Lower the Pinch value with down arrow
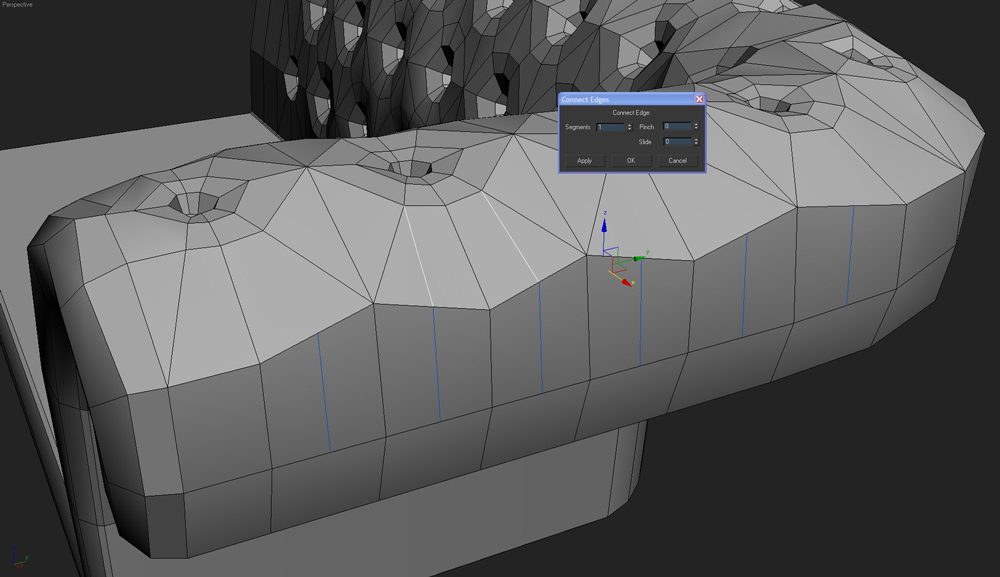 pos(696,130)
